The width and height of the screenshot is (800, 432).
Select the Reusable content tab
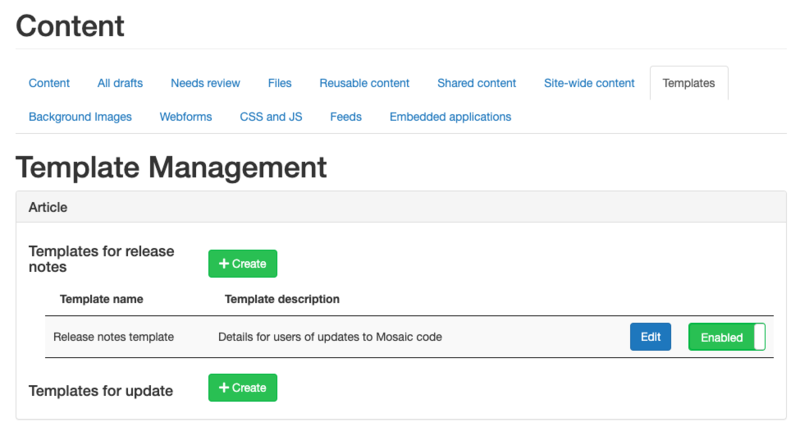pyautogui.click(x=364, y=83)
